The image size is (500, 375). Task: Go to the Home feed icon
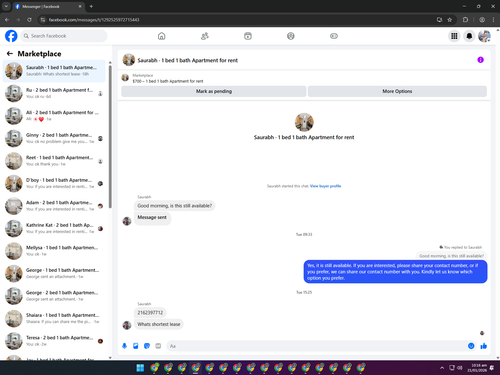pyautogui.click(x=162, y=36)
